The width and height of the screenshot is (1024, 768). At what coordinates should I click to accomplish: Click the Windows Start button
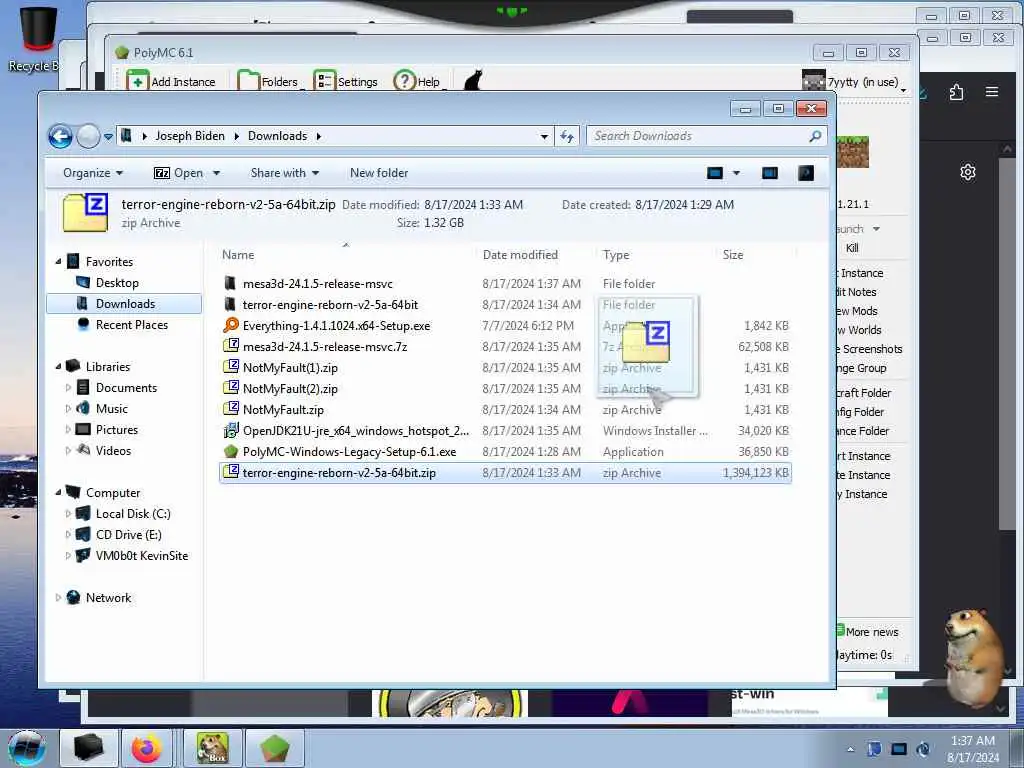click(27, 748)
